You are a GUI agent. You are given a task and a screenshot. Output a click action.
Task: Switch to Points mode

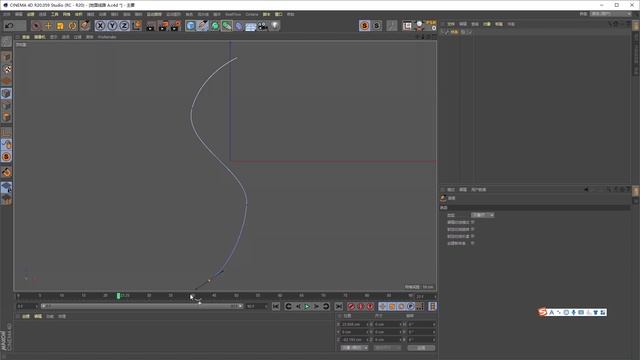(x=6, y=93)
